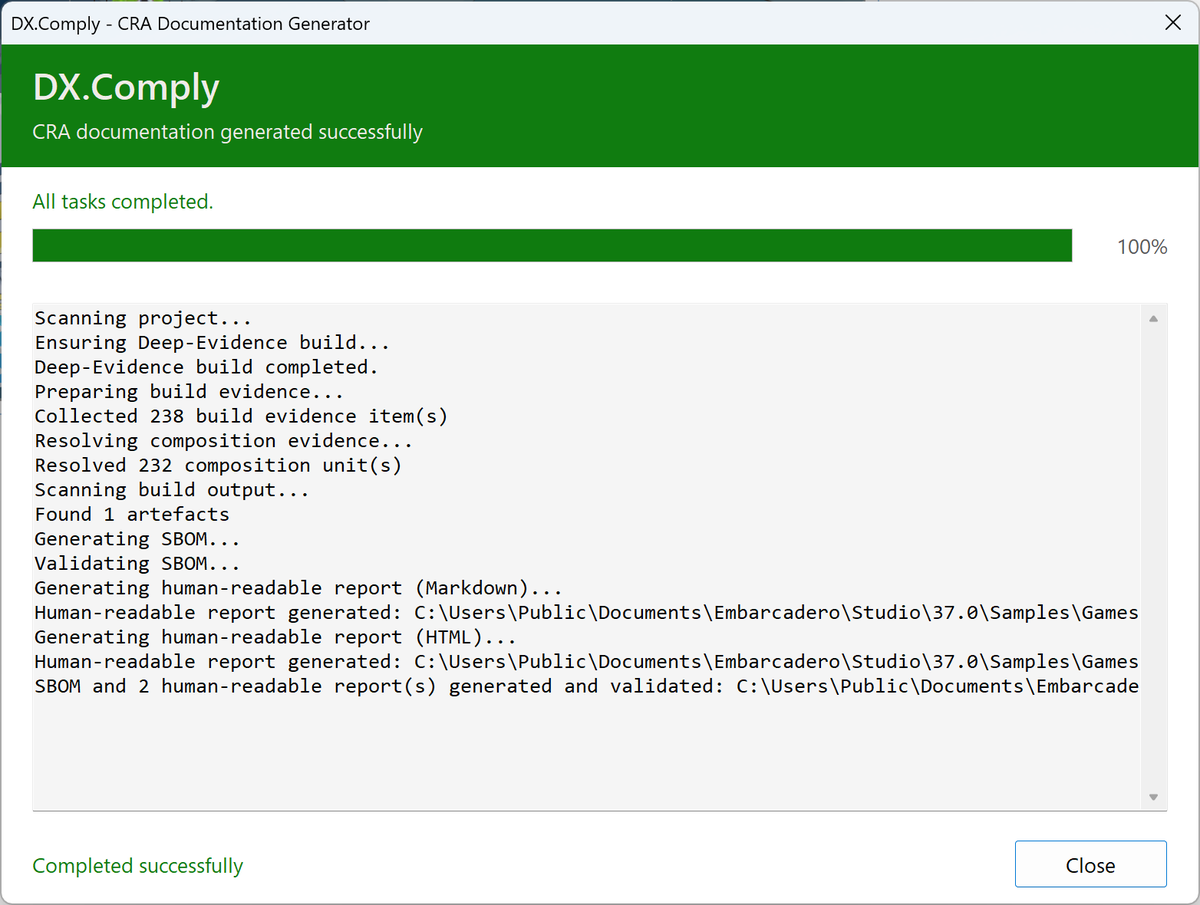
Task: Select the "Preparing build evidence..." line
Action: pyautogui.click(x=189, y=391)
